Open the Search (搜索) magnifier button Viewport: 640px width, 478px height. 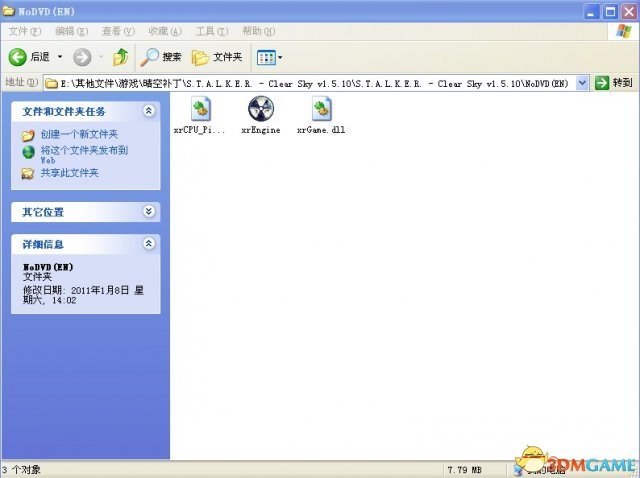point(160,57)
